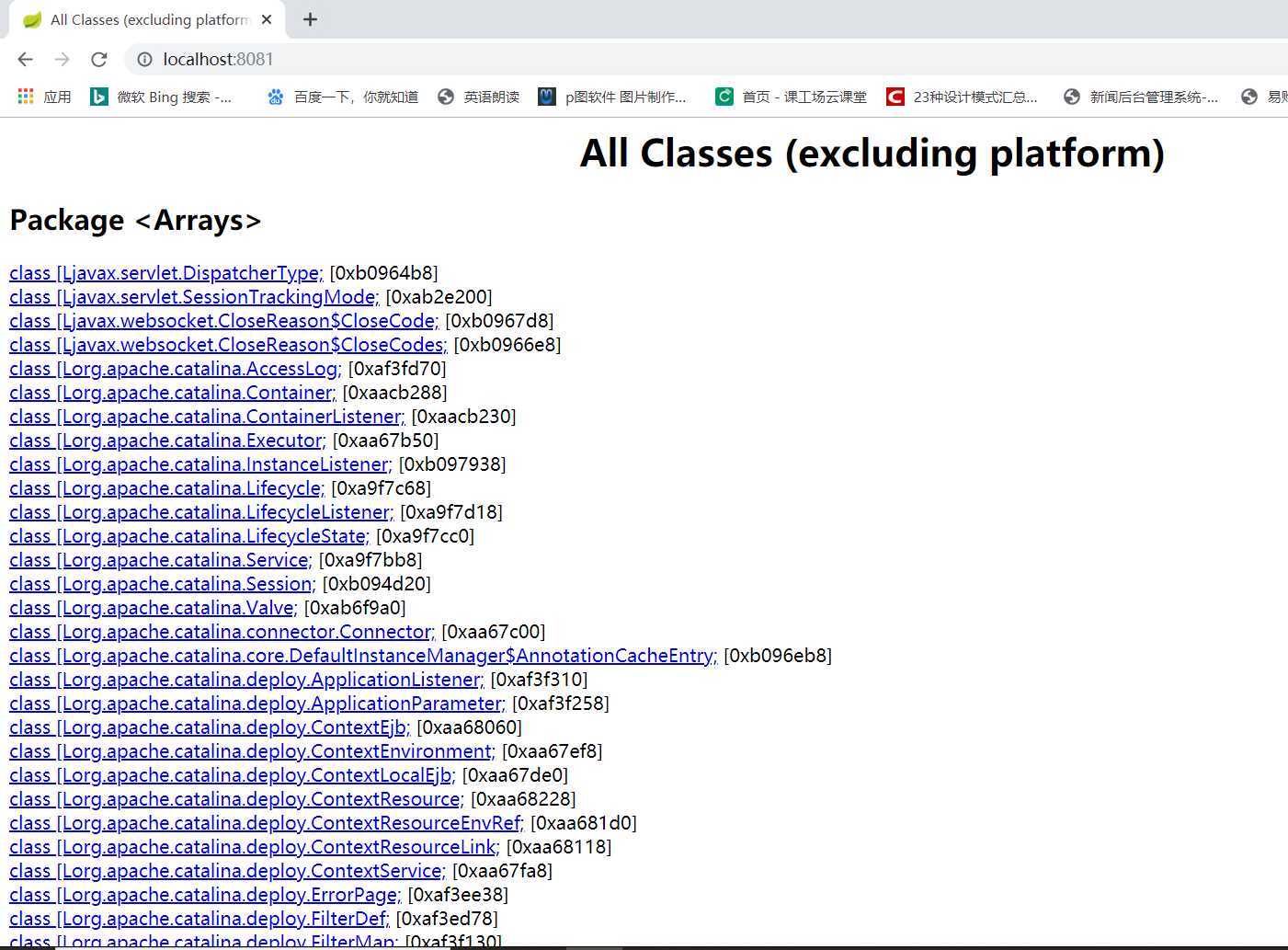Open the connector.Connector class link
Viewport: 1288px width, 950px height.
[x=222, y=632]
